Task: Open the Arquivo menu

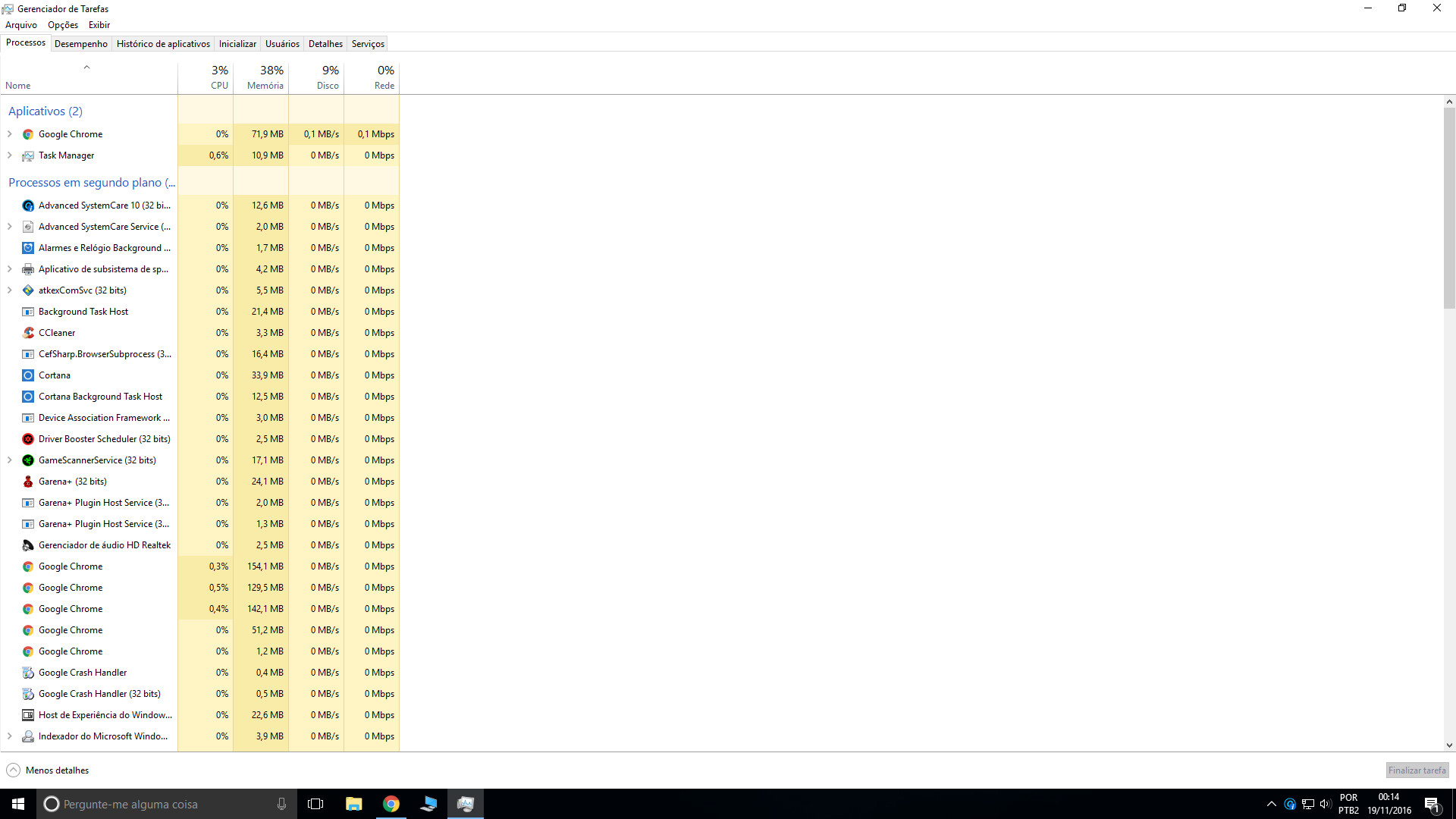Action: (x=21, y=25)
